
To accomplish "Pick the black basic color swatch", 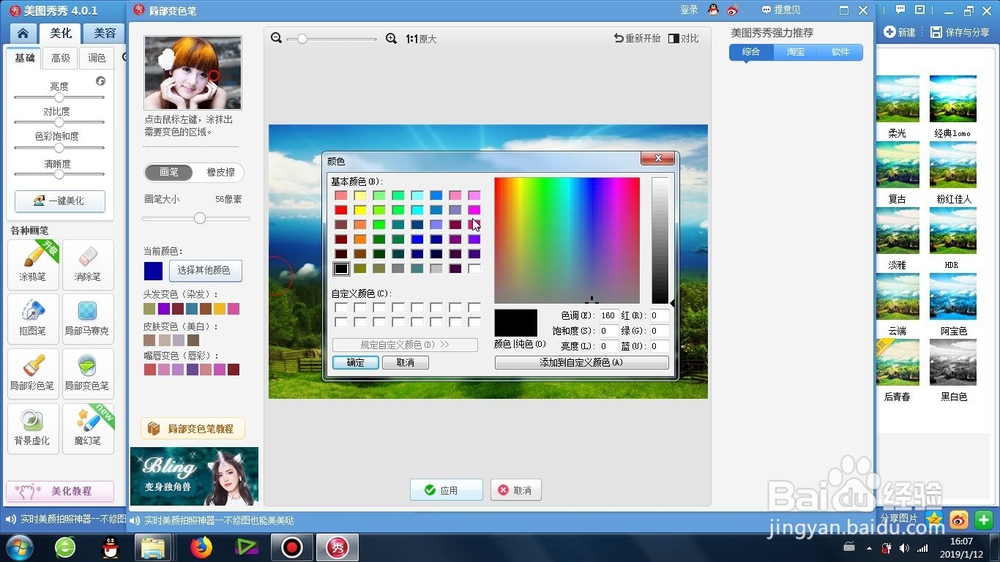I will click(x=341, y=269).
